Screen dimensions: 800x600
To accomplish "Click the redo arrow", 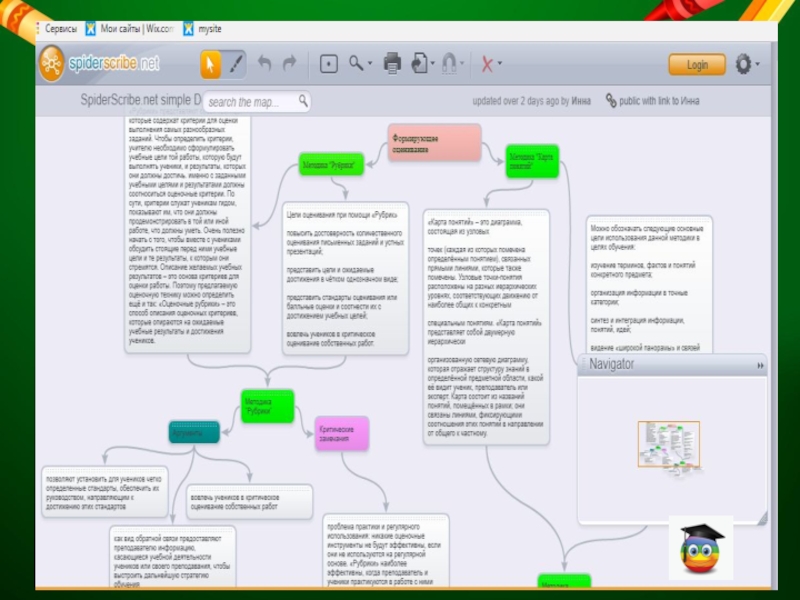I will 289,64.
